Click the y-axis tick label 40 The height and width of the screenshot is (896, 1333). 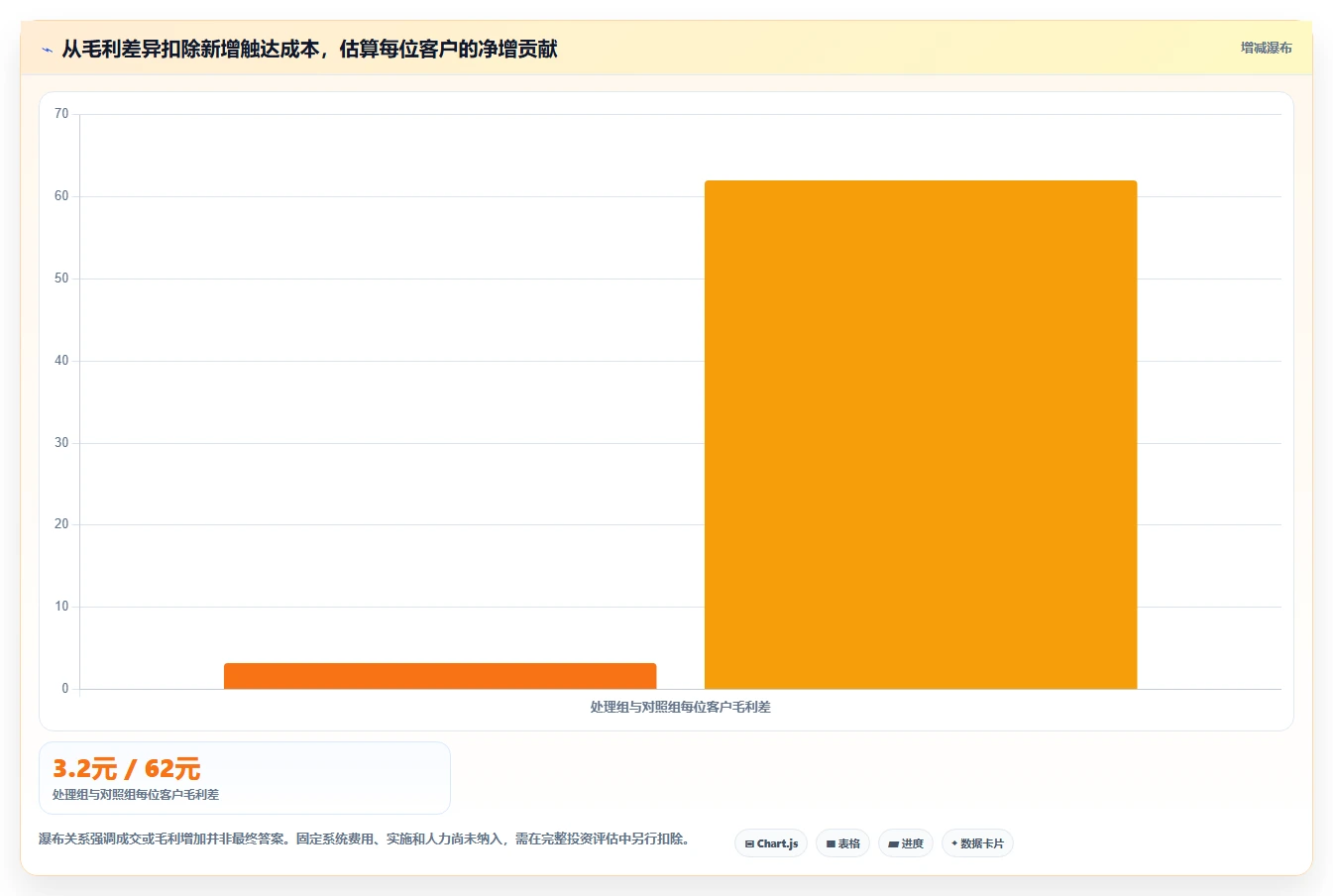click(x=61, y=361)
